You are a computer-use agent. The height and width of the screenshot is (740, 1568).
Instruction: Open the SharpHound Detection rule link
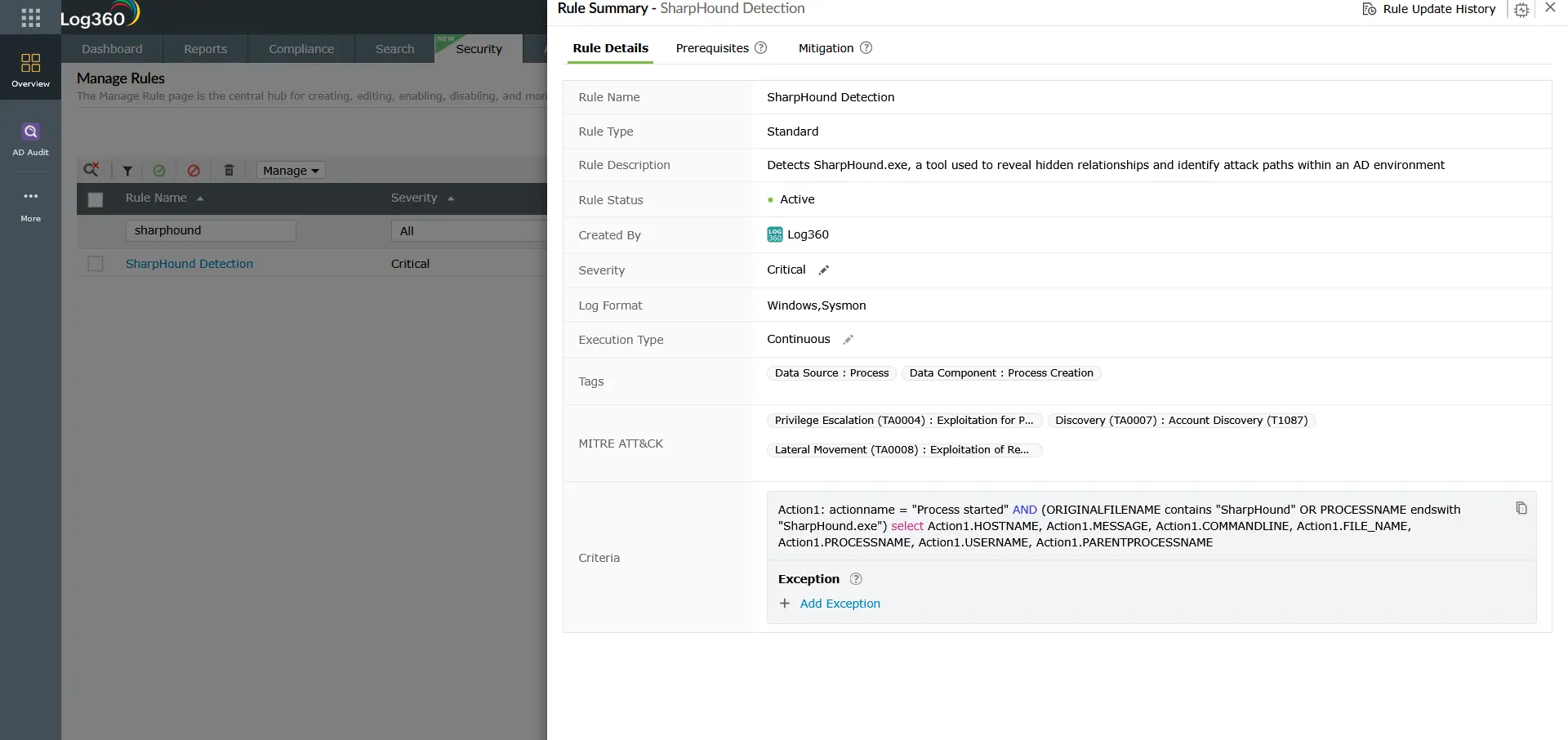pyautogui.click(x=189, y=264)
